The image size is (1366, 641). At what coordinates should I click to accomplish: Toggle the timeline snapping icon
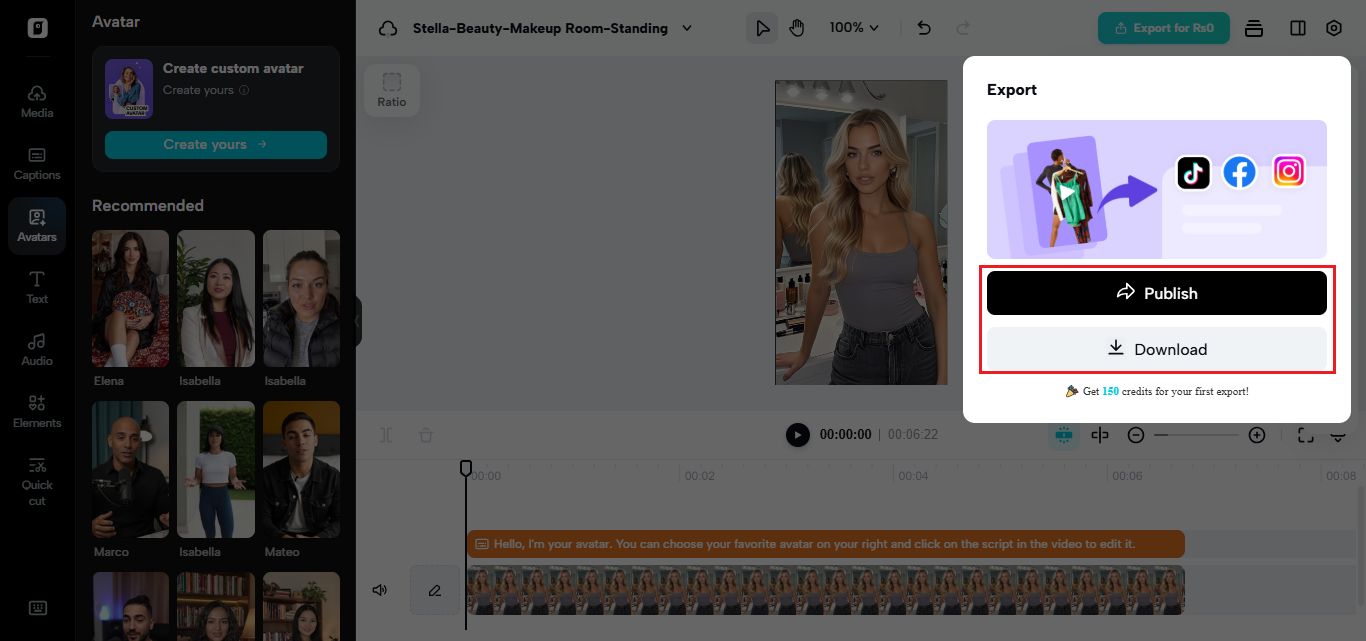1063,435
